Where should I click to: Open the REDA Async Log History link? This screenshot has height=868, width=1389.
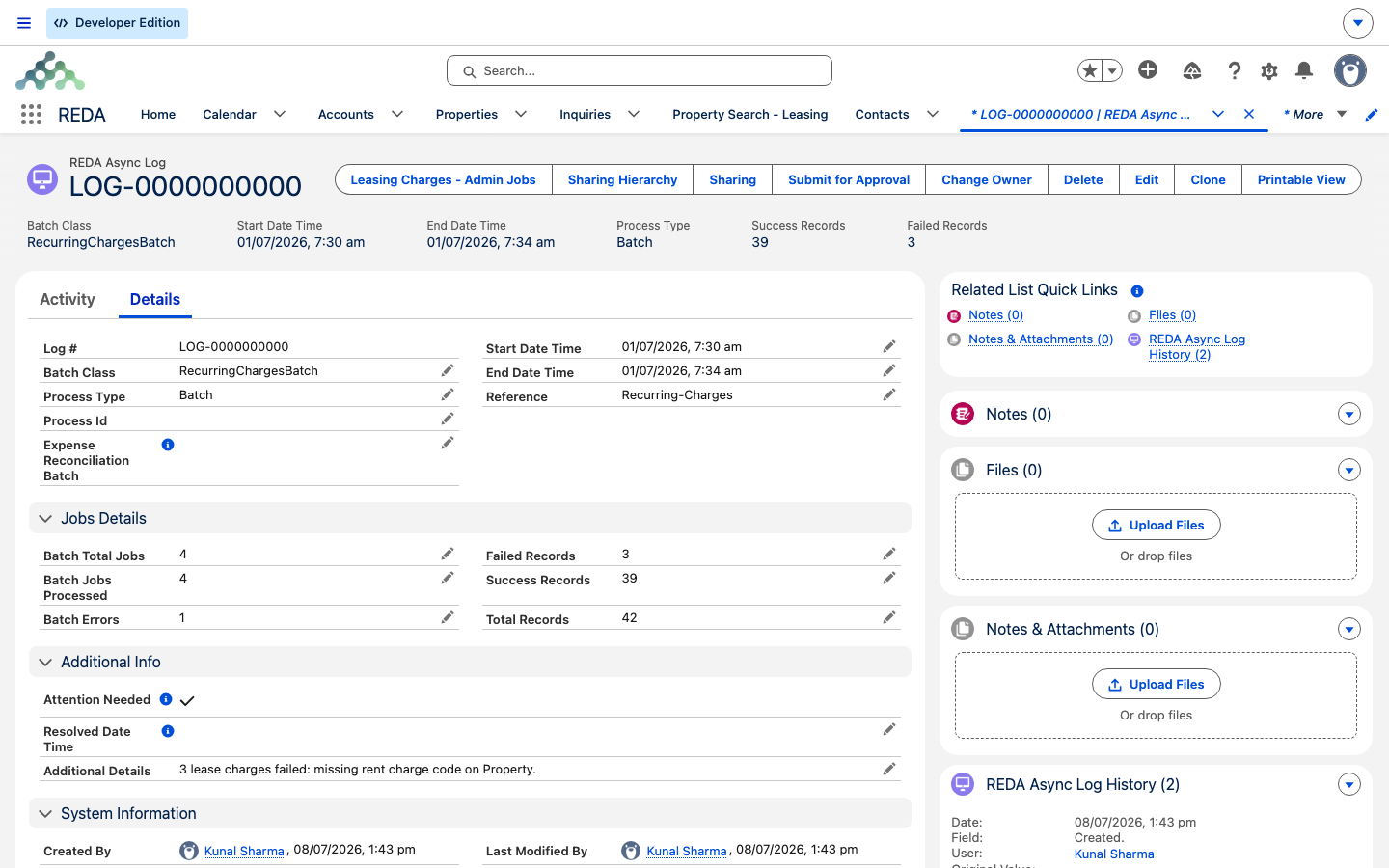[1197, 347]
